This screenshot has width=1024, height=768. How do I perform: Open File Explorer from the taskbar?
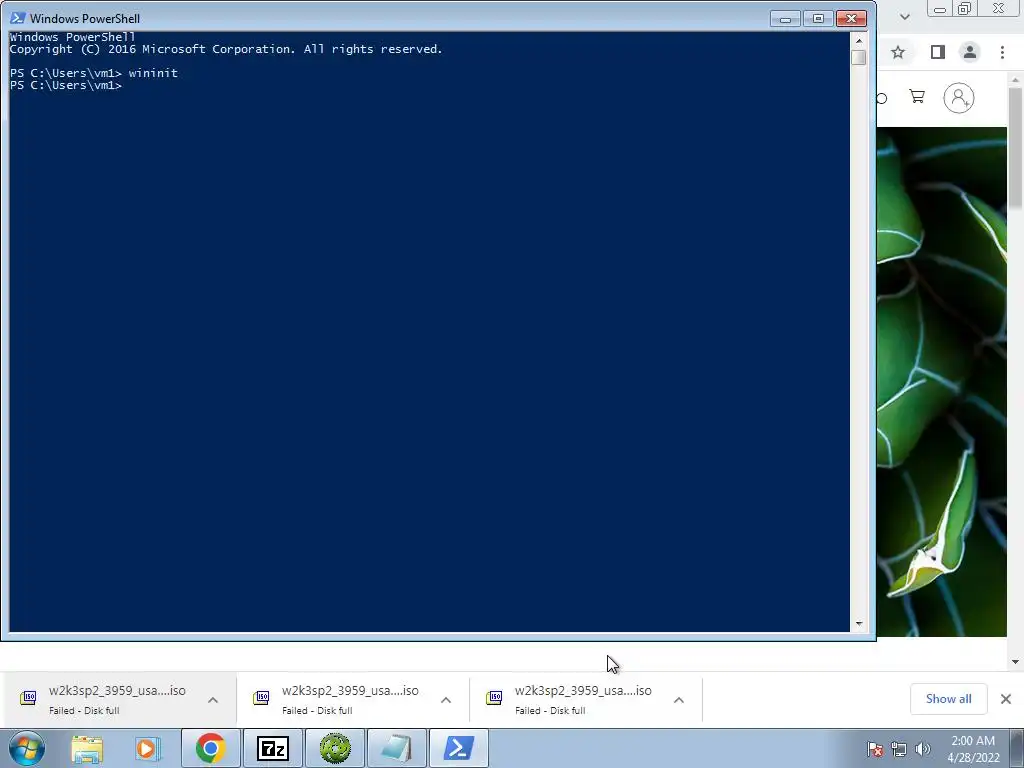pyautogui.click(x=87, y=749)
